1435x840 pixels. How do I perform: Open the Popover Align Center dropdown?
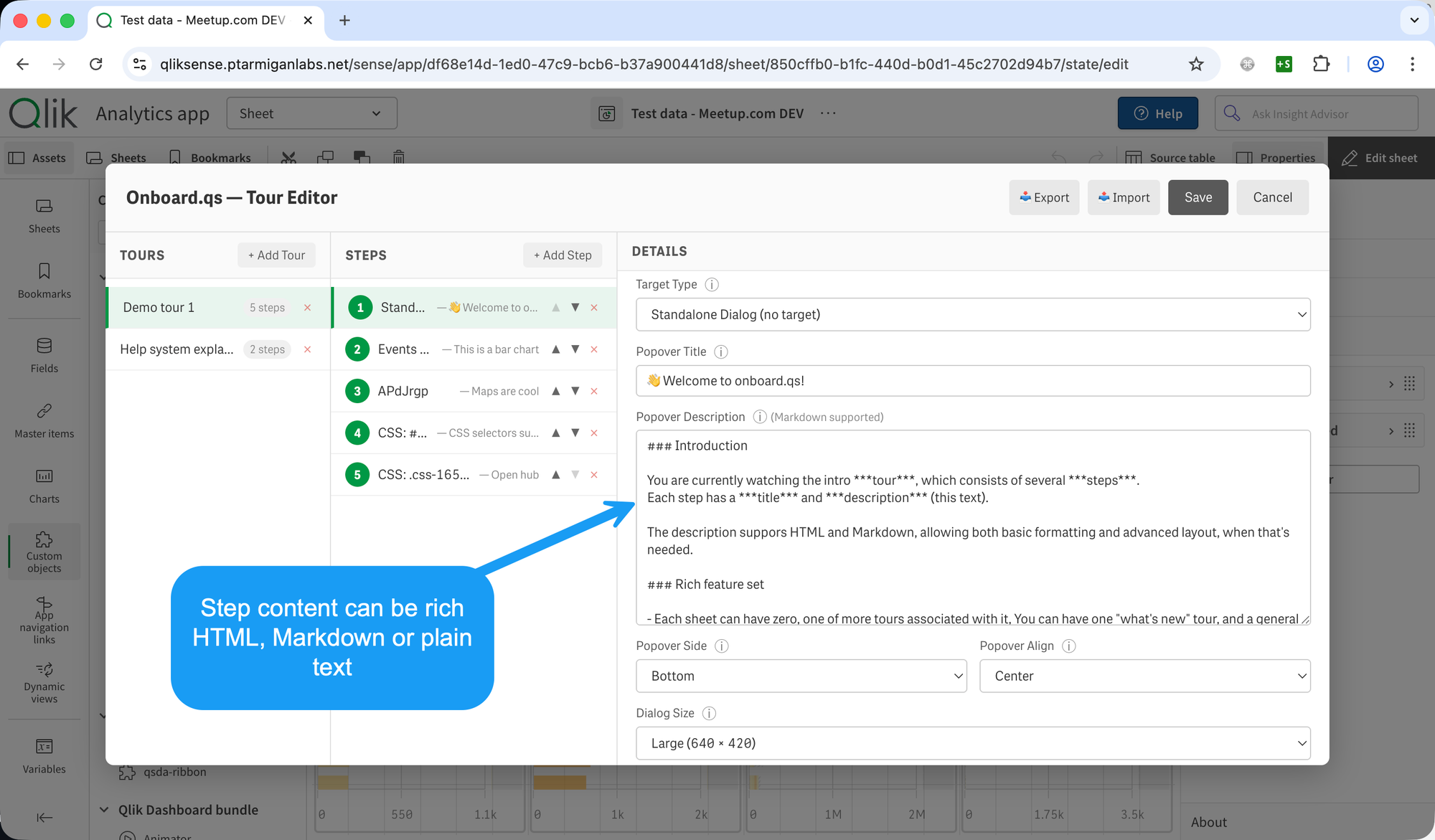[1144, 676]
